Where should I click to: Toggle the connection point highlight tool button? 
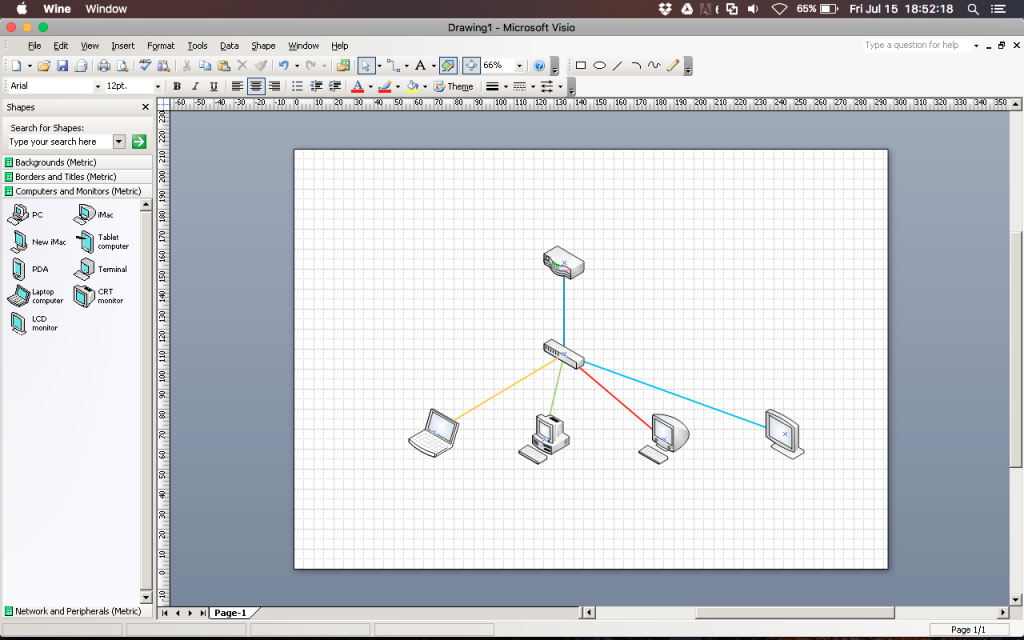448,65
